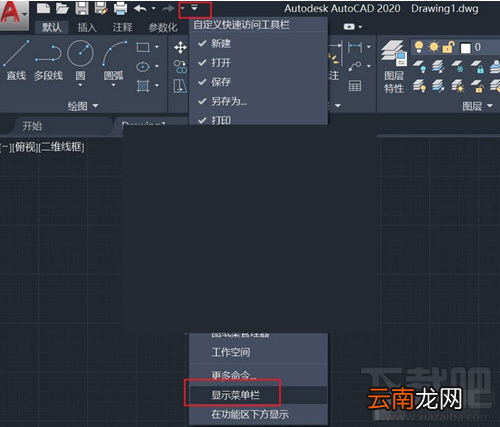Click layer 0 white color swatch

coord(465,48)
